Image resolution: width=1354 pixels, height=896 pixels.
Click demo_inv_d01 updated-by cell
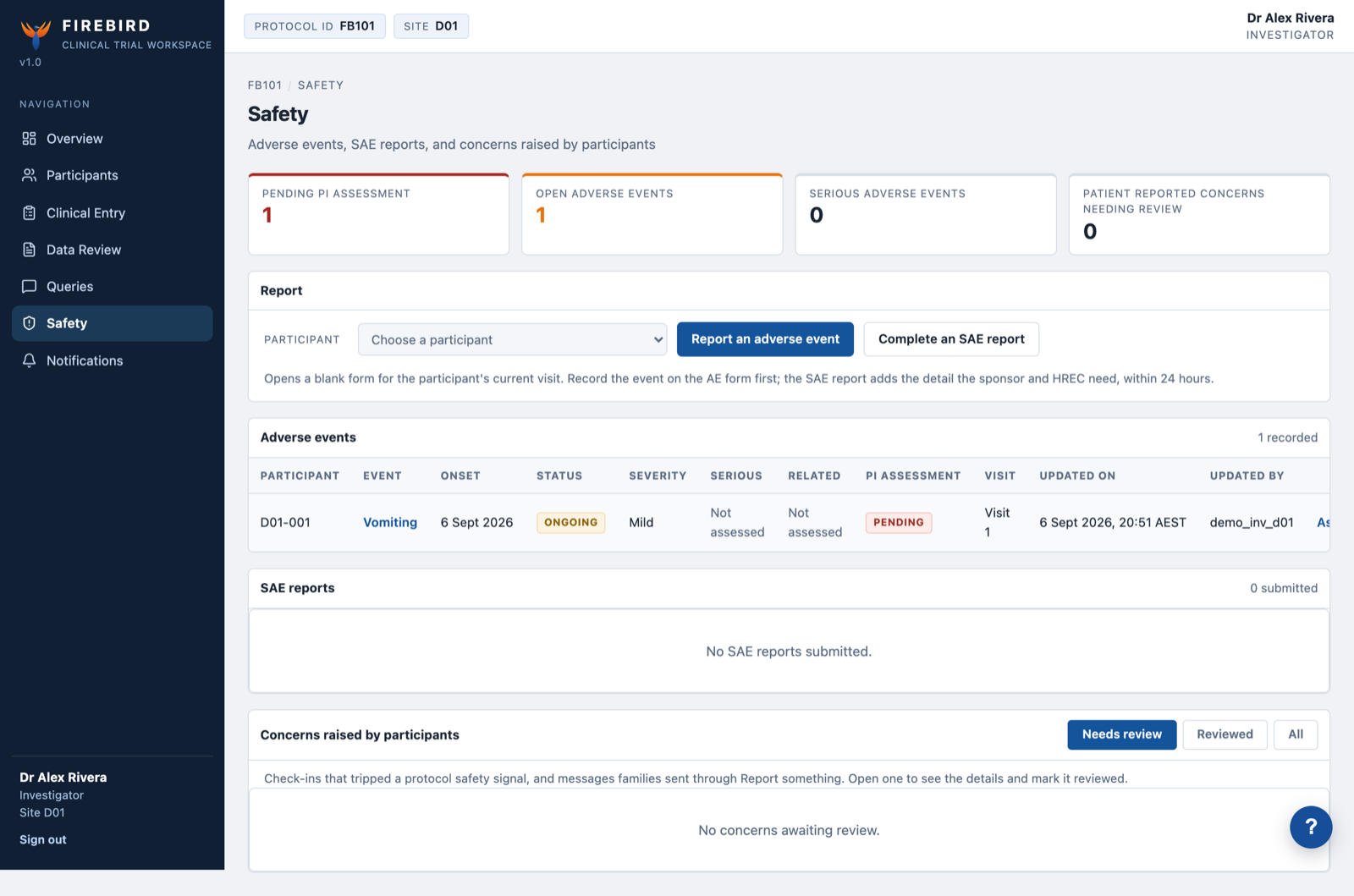click(1252, 522)
